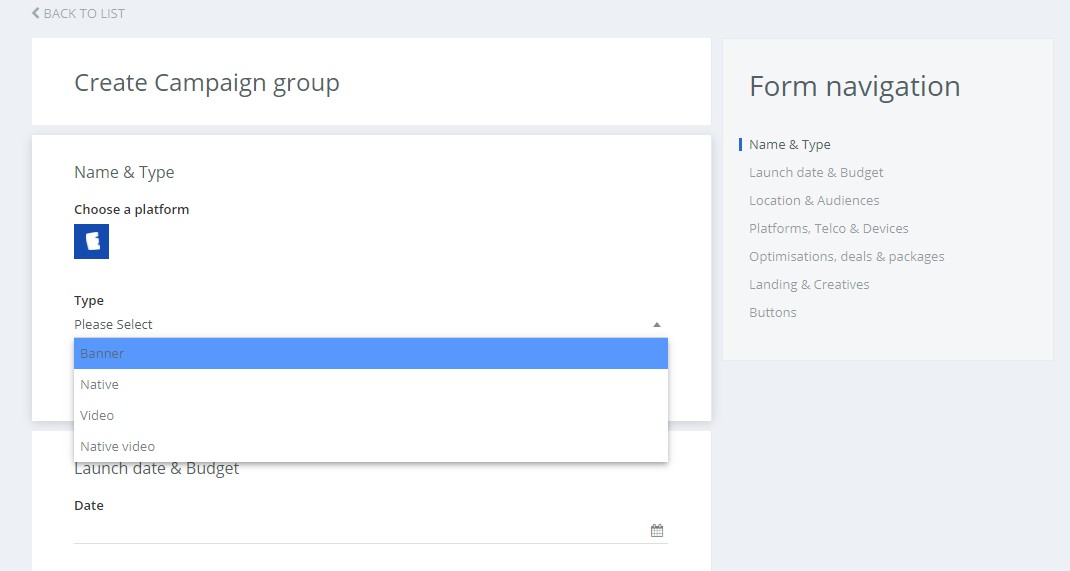This screenshot has height=571, width=1070.
Task: Go to Landing & Creatives section
Action: coord(809,284)
